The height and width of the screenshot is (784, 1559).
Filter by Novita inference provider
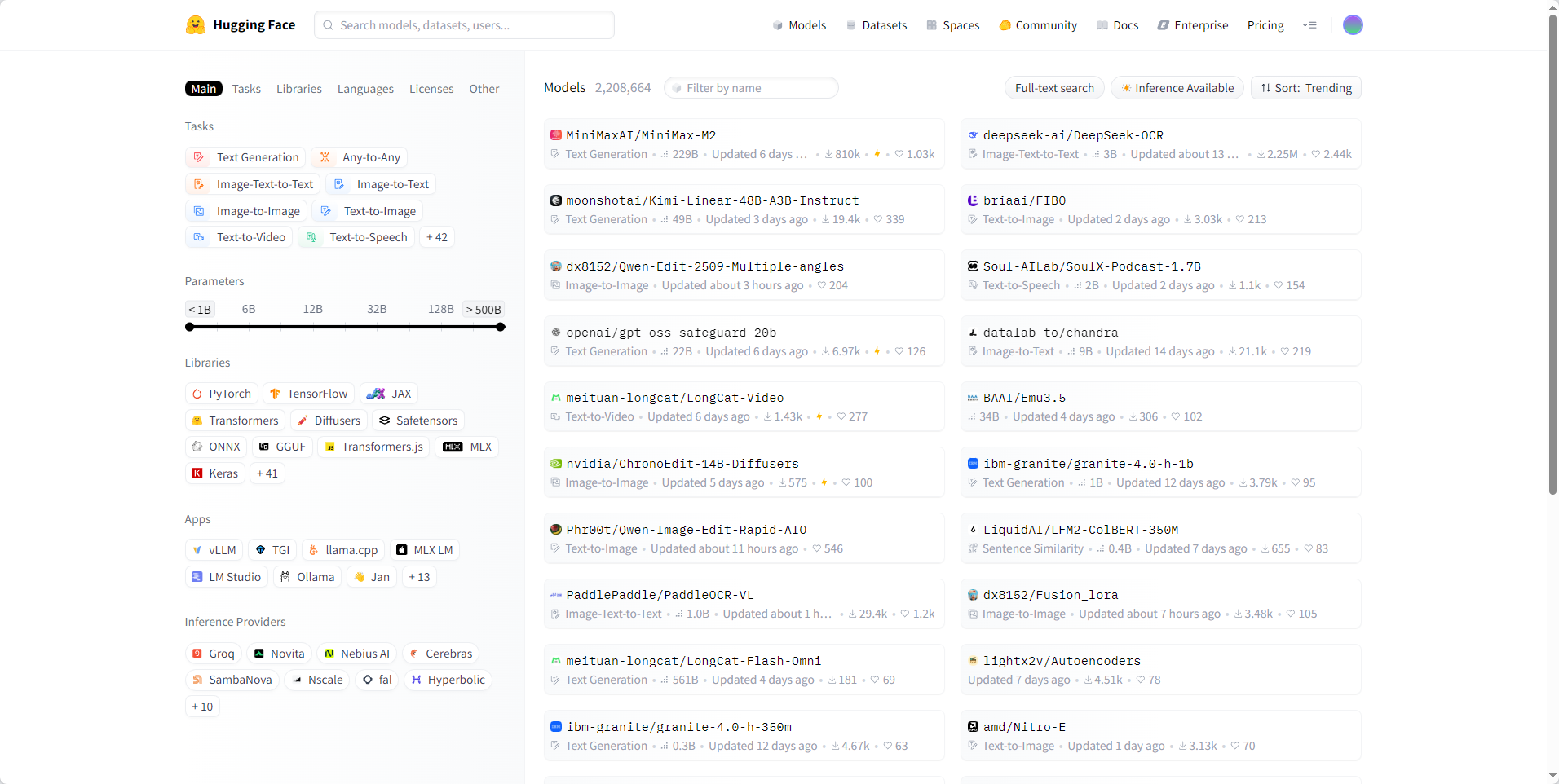tap(280, 654)
